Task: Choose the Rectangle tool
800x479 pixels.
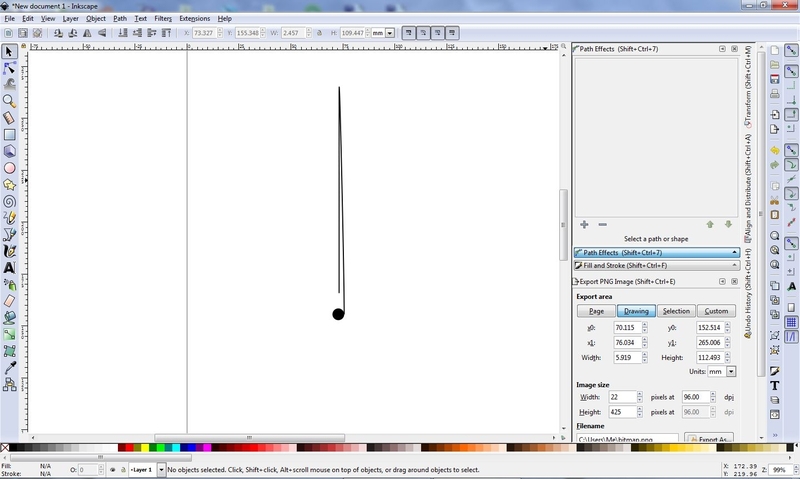Action: point(10,135)
